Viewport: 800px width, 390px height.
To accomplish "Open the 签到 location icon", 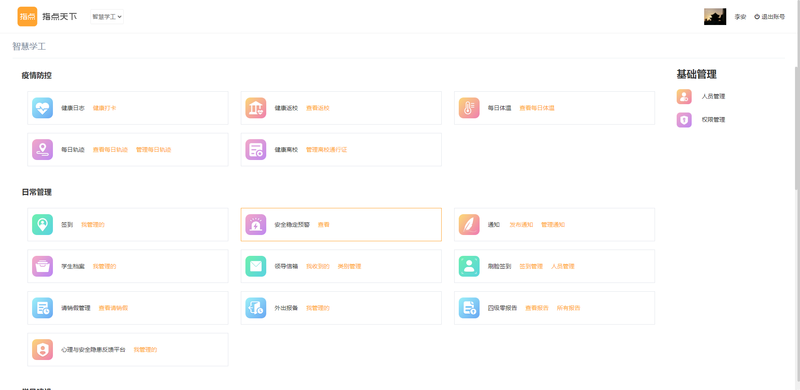I will (42, 225).
